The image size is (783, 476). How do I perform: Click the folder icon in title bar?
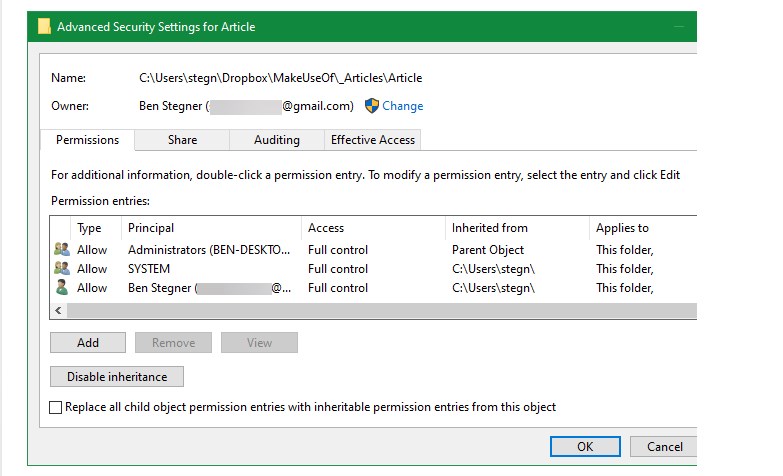click(44, 26)
